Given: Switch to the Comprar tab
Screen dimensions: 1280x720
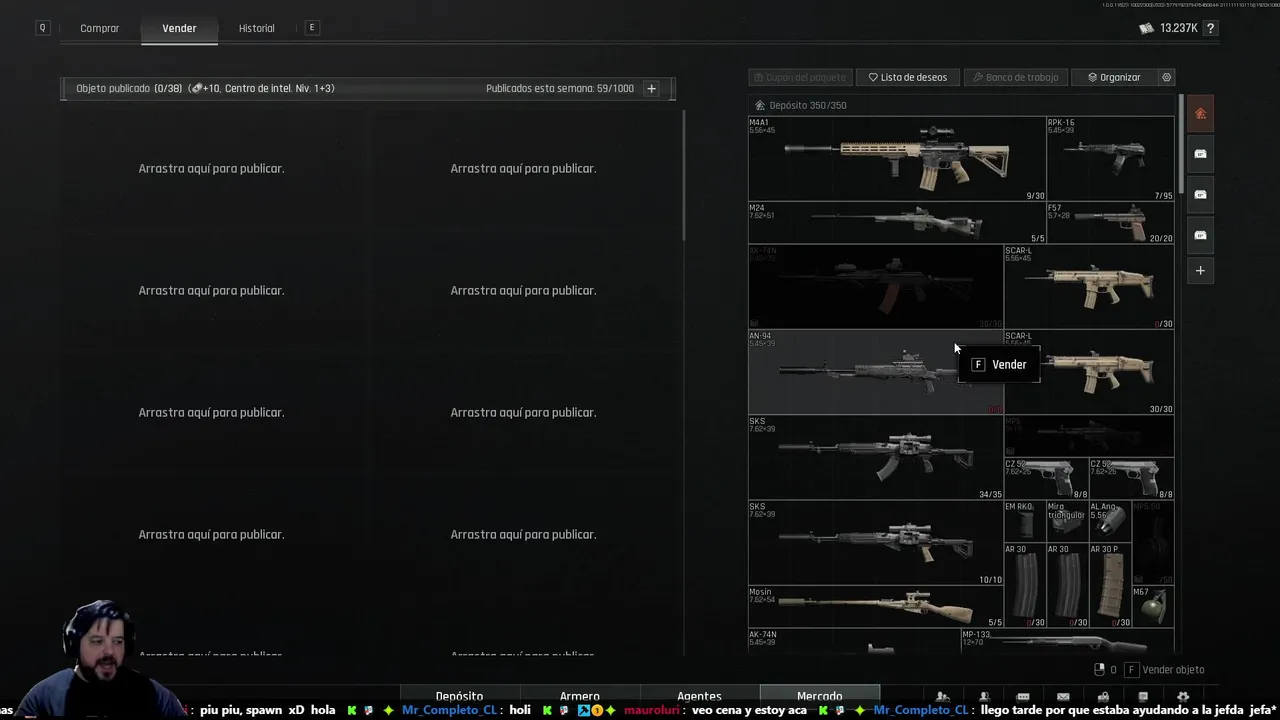Looking at the screenshot, I should (x=100, y=28).
